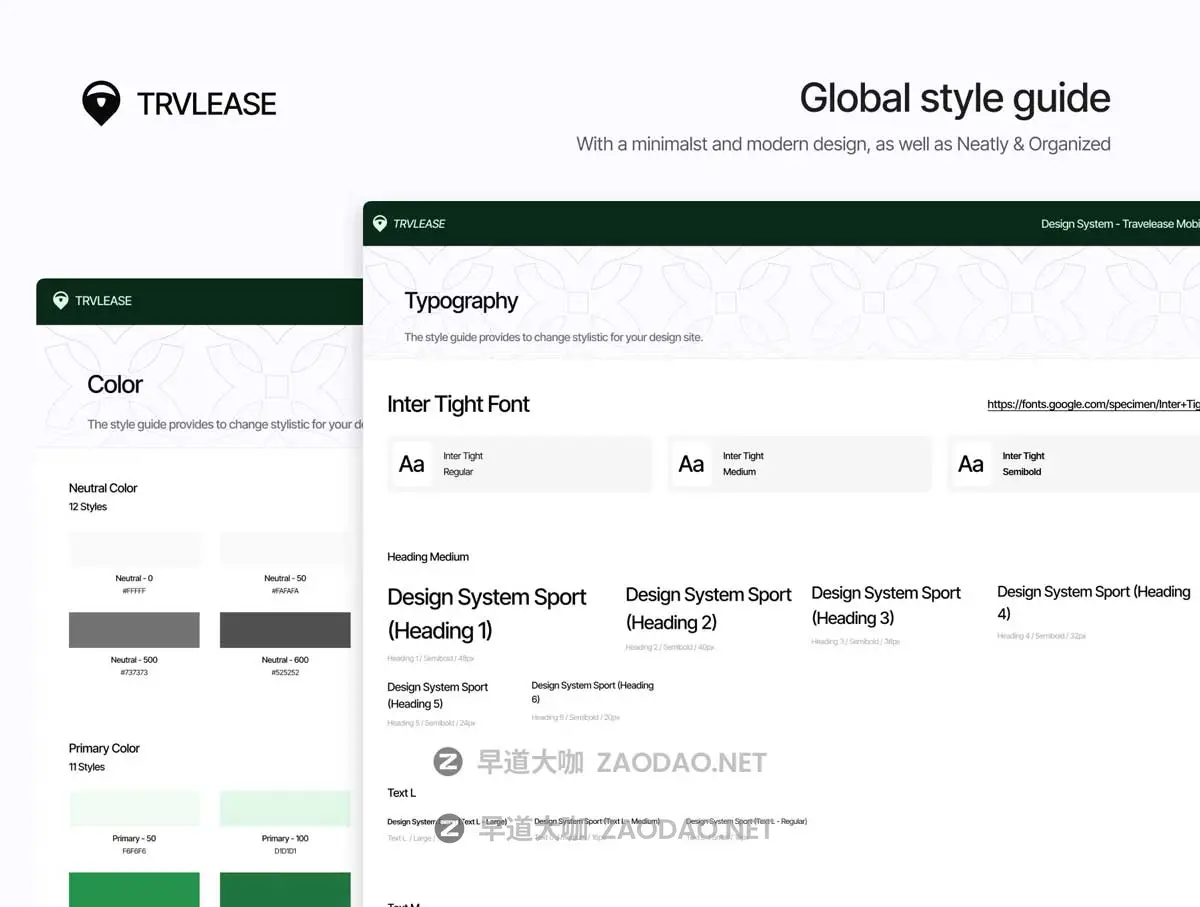Click the Aa icon for Inter Tight Semibold
Viewport: 1200px width, 907px height.
[x=971, y=463]
